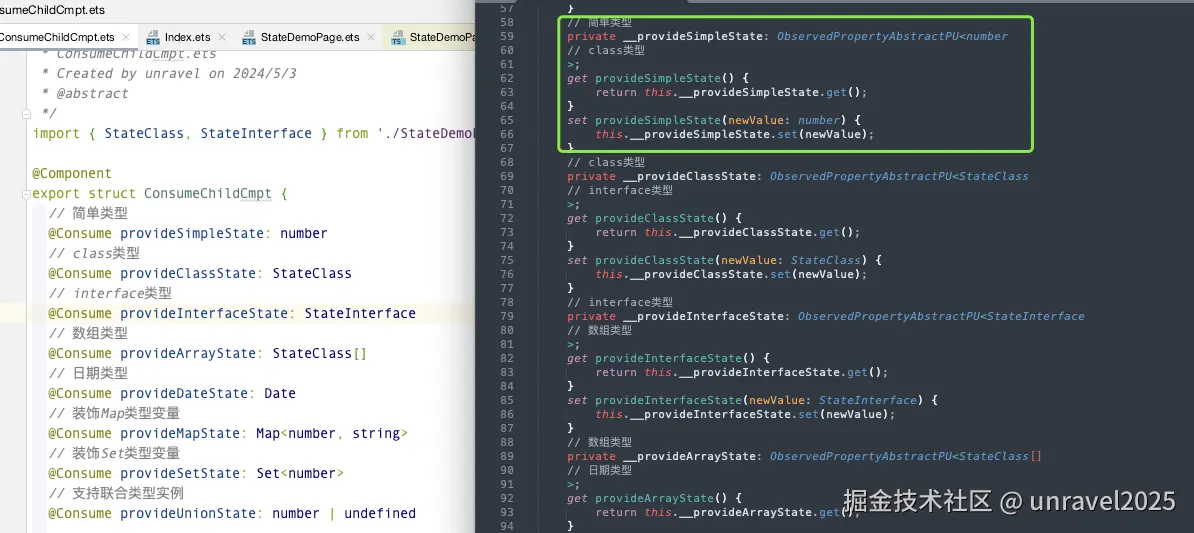Screen dimensions: 1194x533
Task: Close the ConsumeChildCmpt.ets tab
Action: coord(126,37)
